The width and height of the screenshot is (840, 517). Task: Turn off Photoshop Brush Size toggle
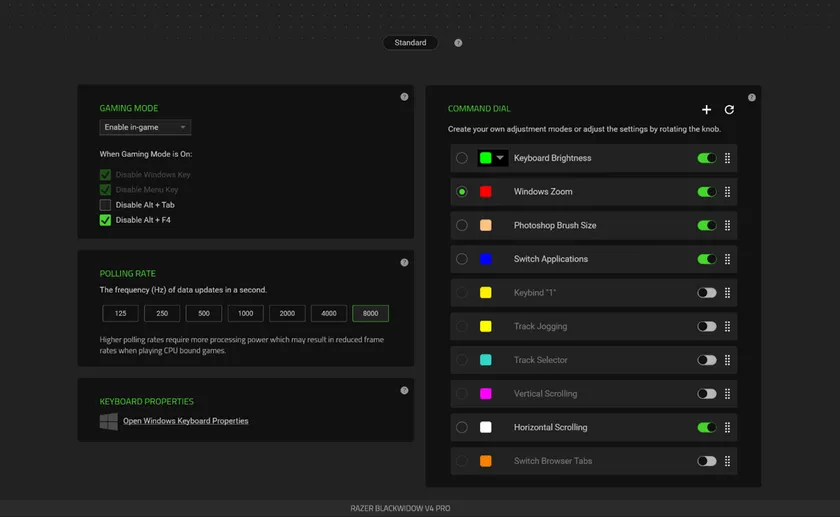[707, 225]
